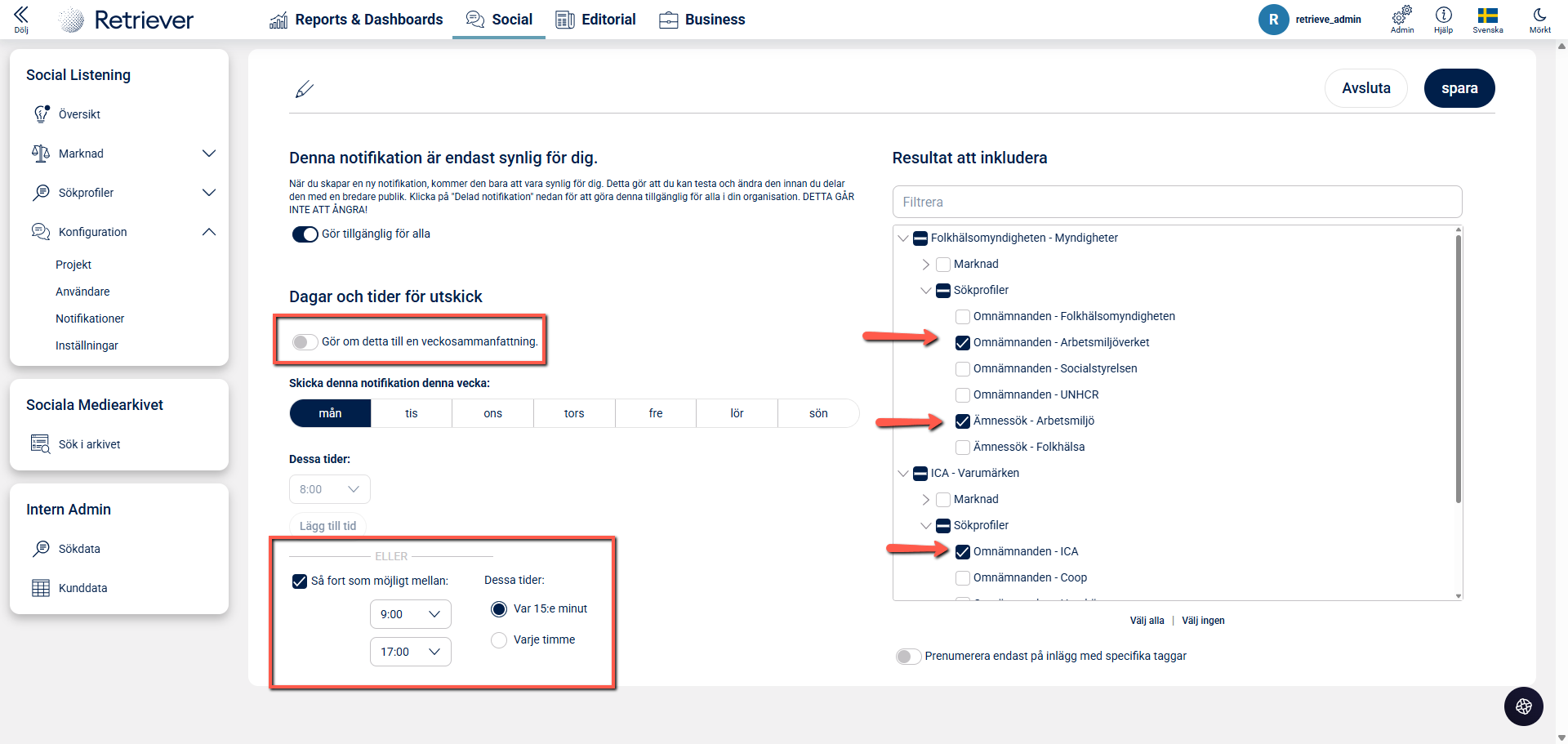Expand the Marknad sidebar section
Screen dimensions: 1568x744
point(208,154)
